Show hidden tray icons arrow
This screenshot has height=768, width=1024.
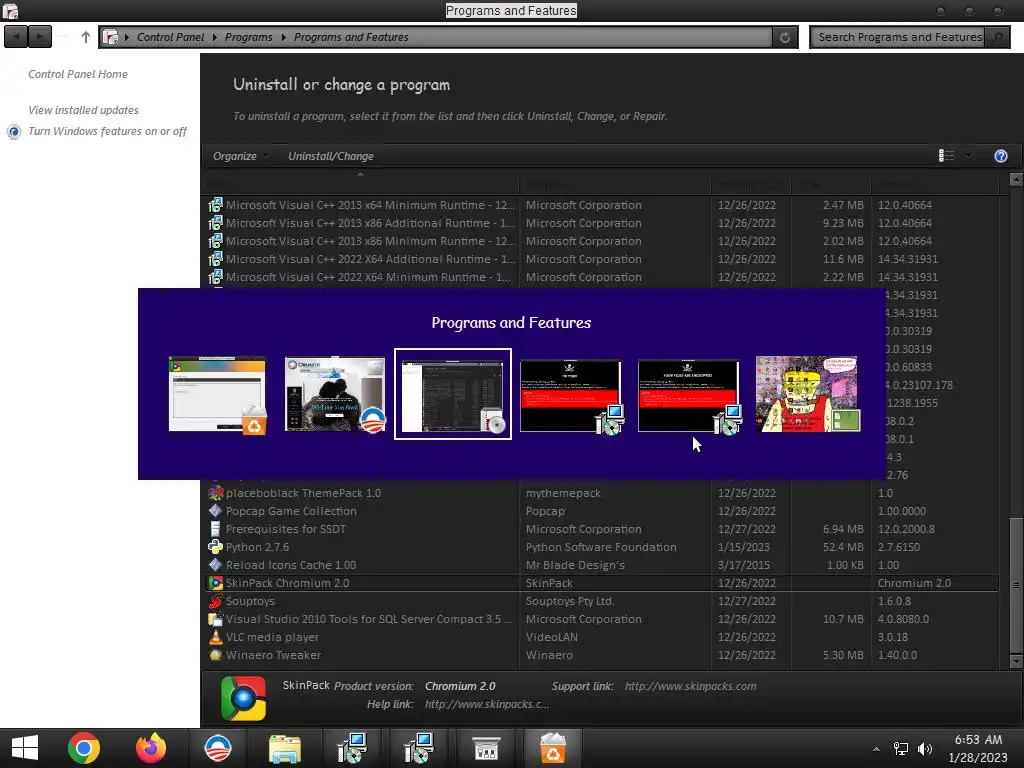click(x=876, y=749)
